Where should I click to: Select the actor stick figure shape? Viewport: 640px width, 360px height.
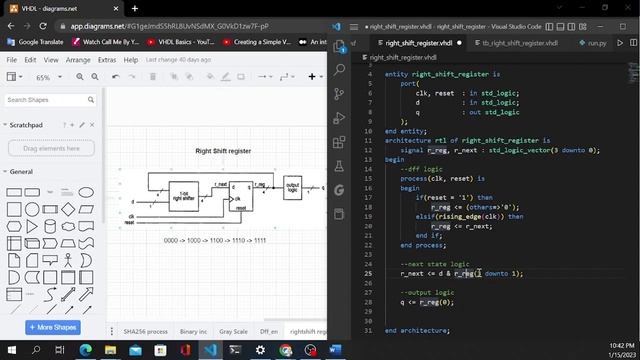coord(68,260)
